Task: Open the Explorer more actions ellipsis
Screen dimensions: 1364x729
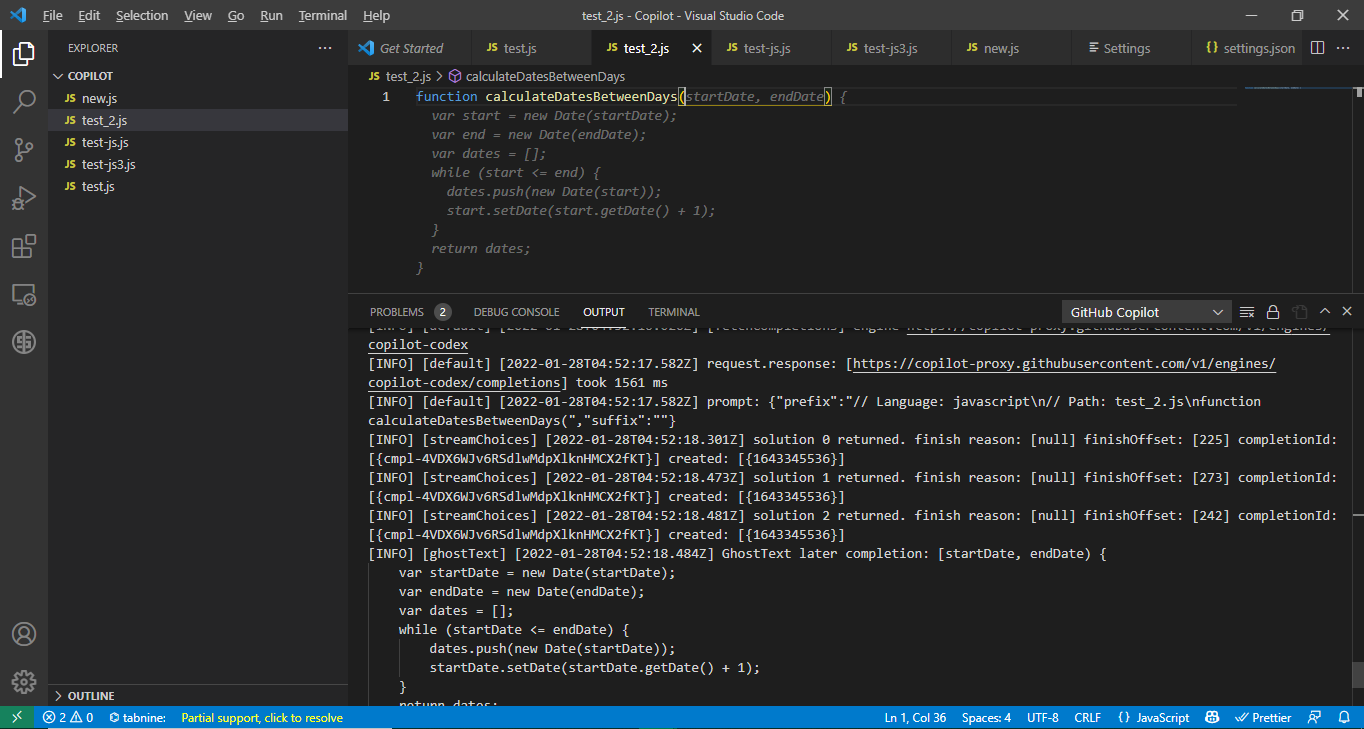Action: 325,48
